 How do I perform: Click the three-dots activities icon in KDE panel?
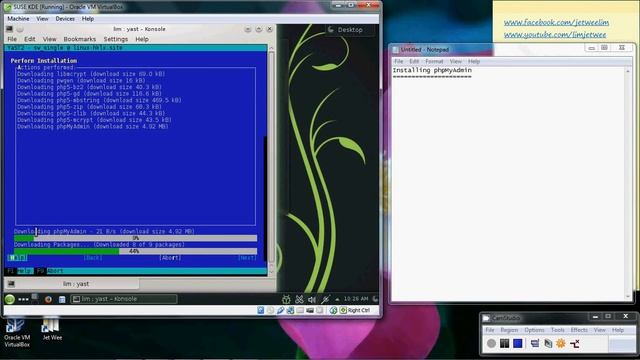point(23,299)
